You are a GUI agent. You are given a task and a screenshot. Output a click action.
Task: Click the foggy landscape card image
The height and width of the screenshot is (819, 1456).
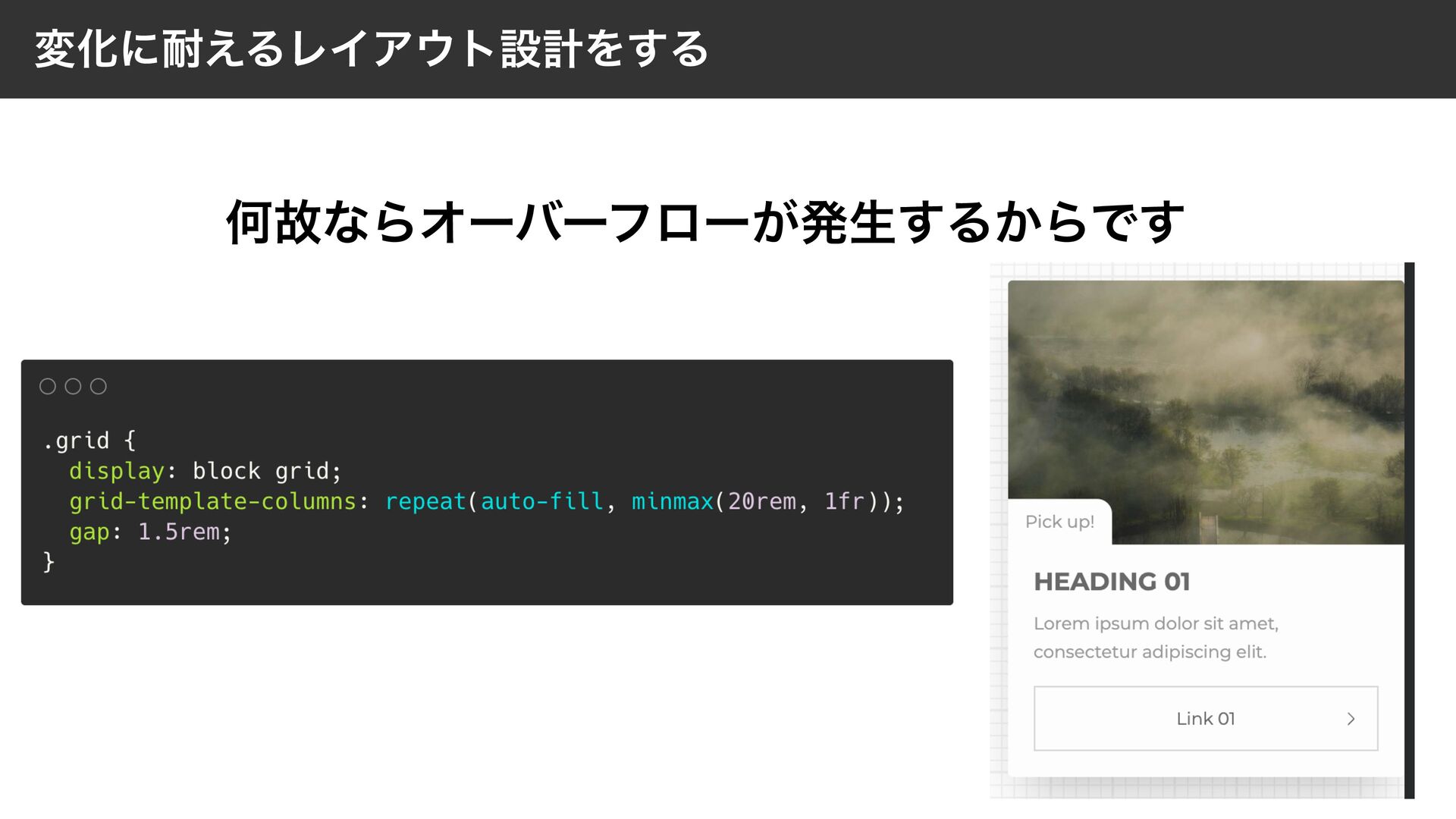tap(1206, 402)
